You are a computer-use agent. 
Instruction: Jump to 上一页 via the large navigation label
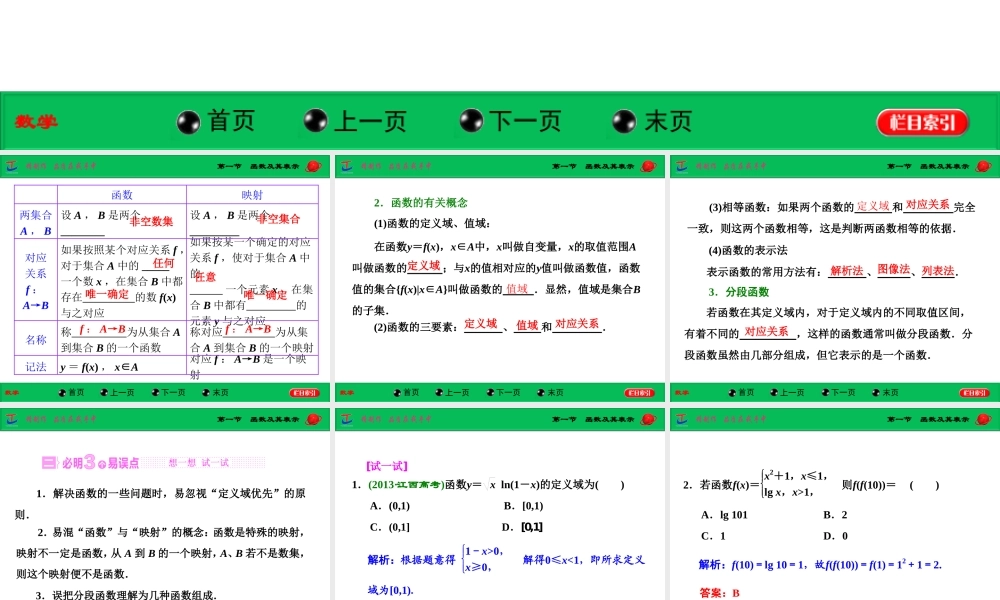[x=371, y=121]
